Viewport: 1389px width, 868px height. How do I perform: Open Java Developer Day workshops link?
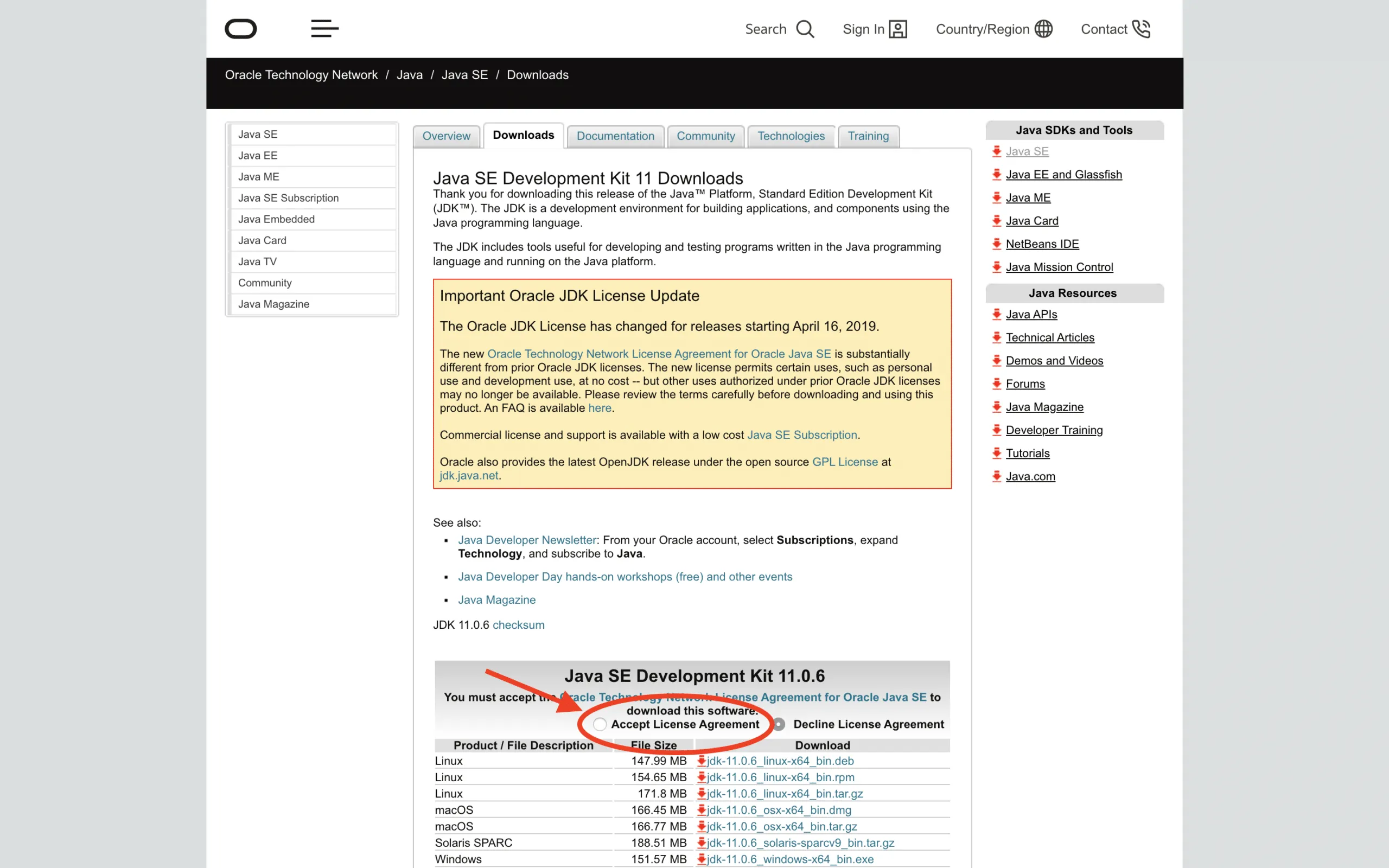[x=625, y=577]
